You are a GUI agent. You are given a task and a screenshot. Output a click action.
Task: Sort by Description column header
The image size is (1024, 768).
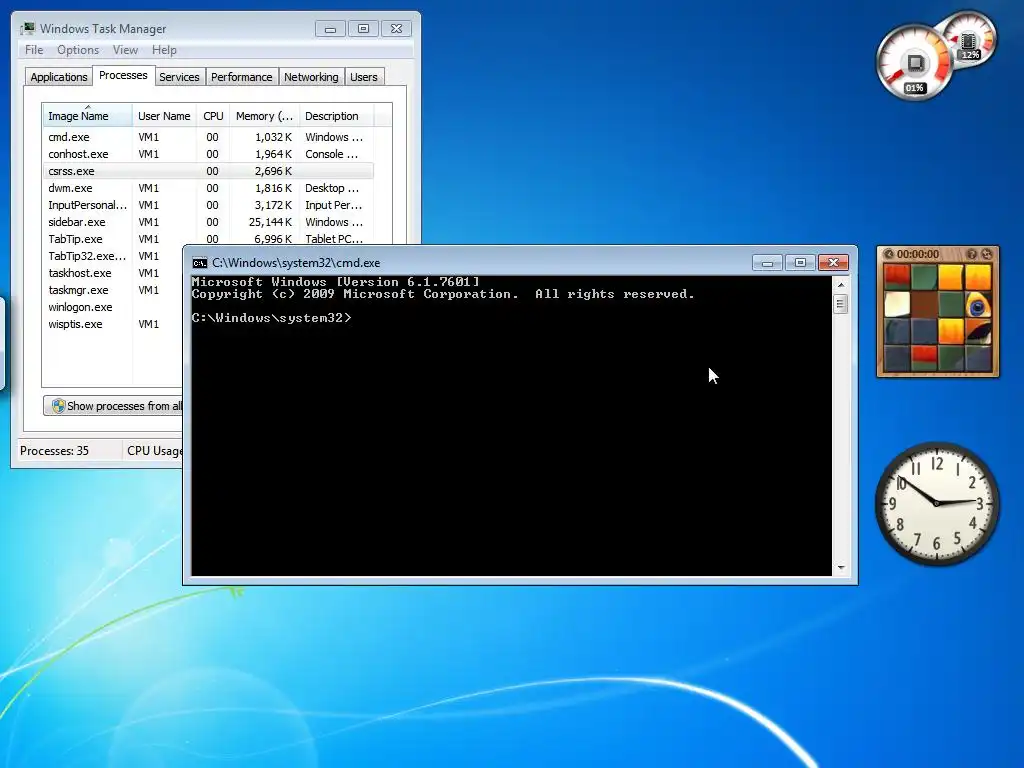(336, 116)
